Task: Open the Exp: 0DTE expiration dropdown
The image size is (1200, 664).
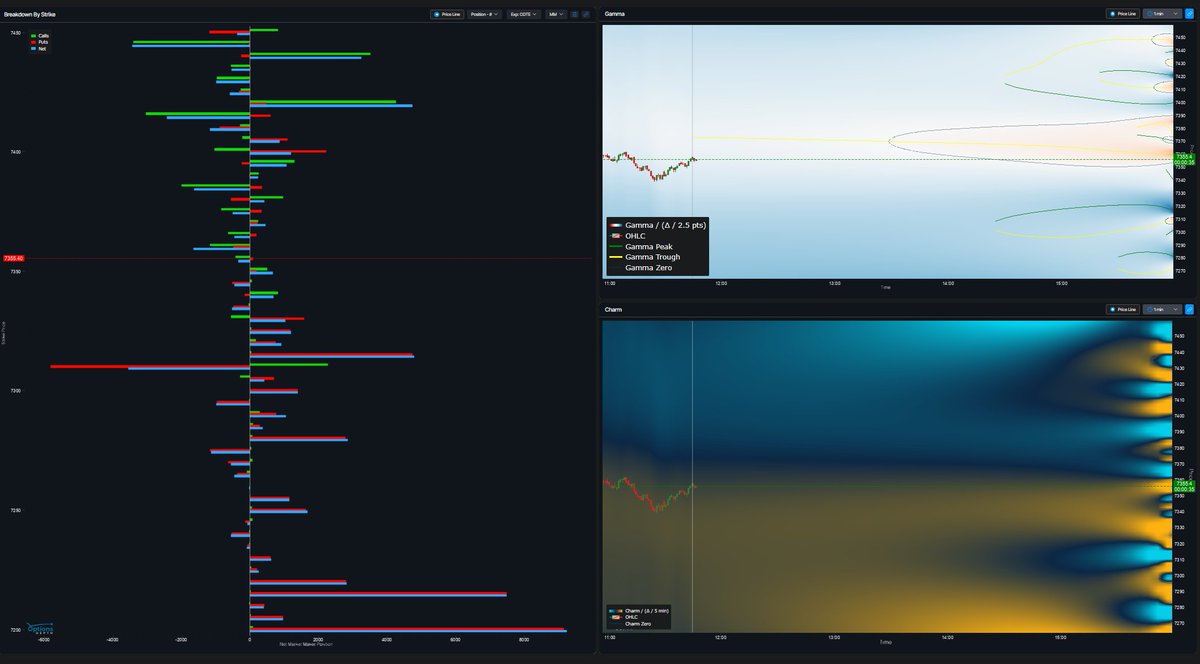Action: coord(524,15)
